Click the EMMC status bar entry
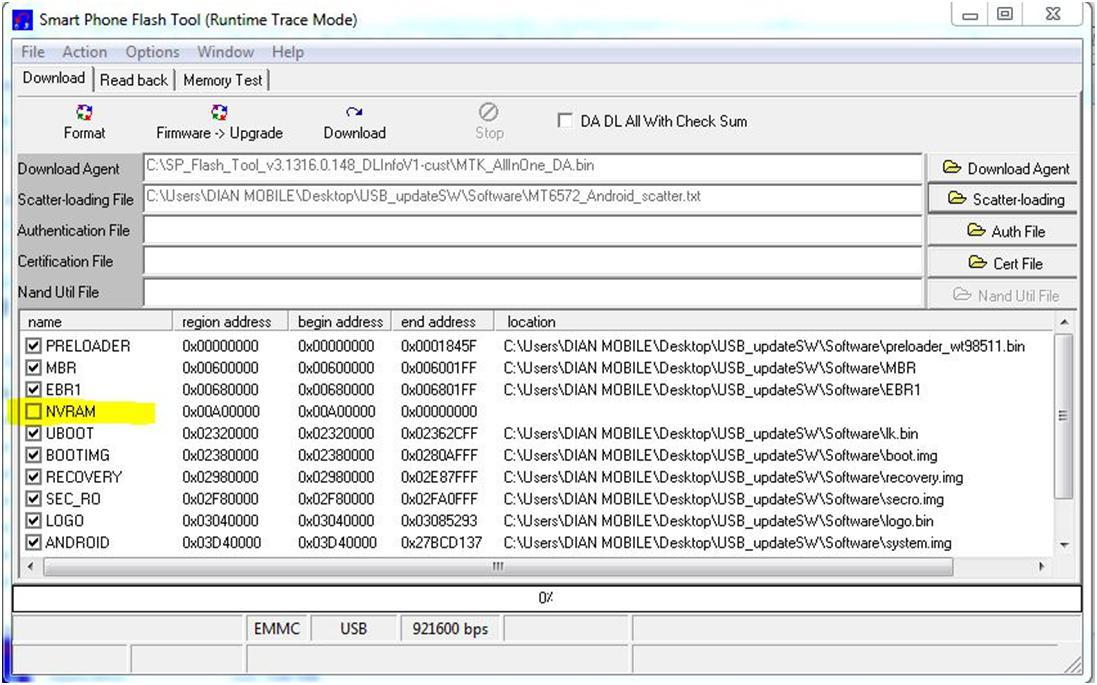The height and width of the screenshot is (685, 1097). tap(276, 628)
